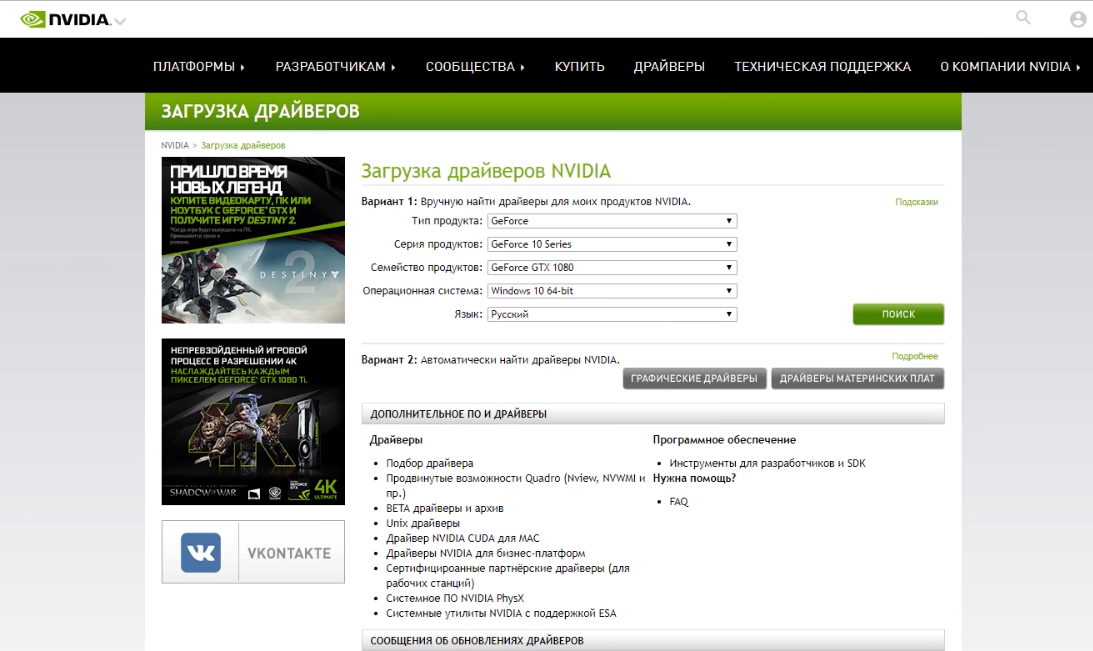The width and height of the screenshot is (1093, 651).
Task: Open the Серия продуктов dropdown
Action: pyautogui.click(x=612, y=244)
